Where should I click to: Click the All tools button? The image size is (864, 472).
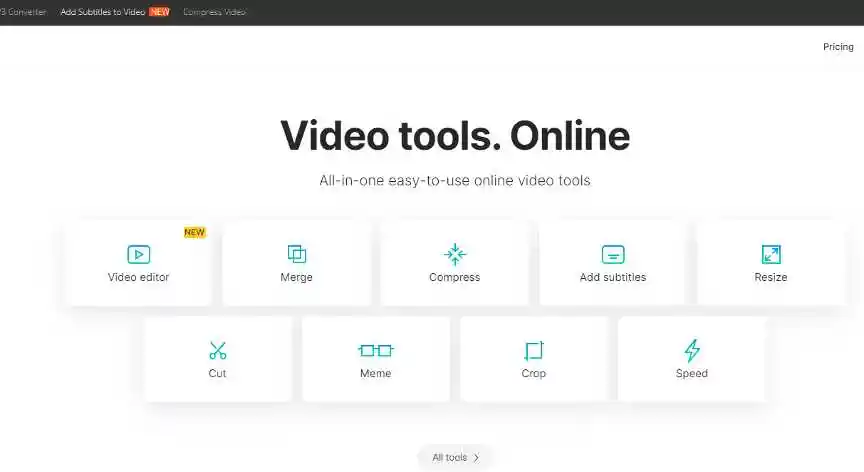[x=449, y=457]
